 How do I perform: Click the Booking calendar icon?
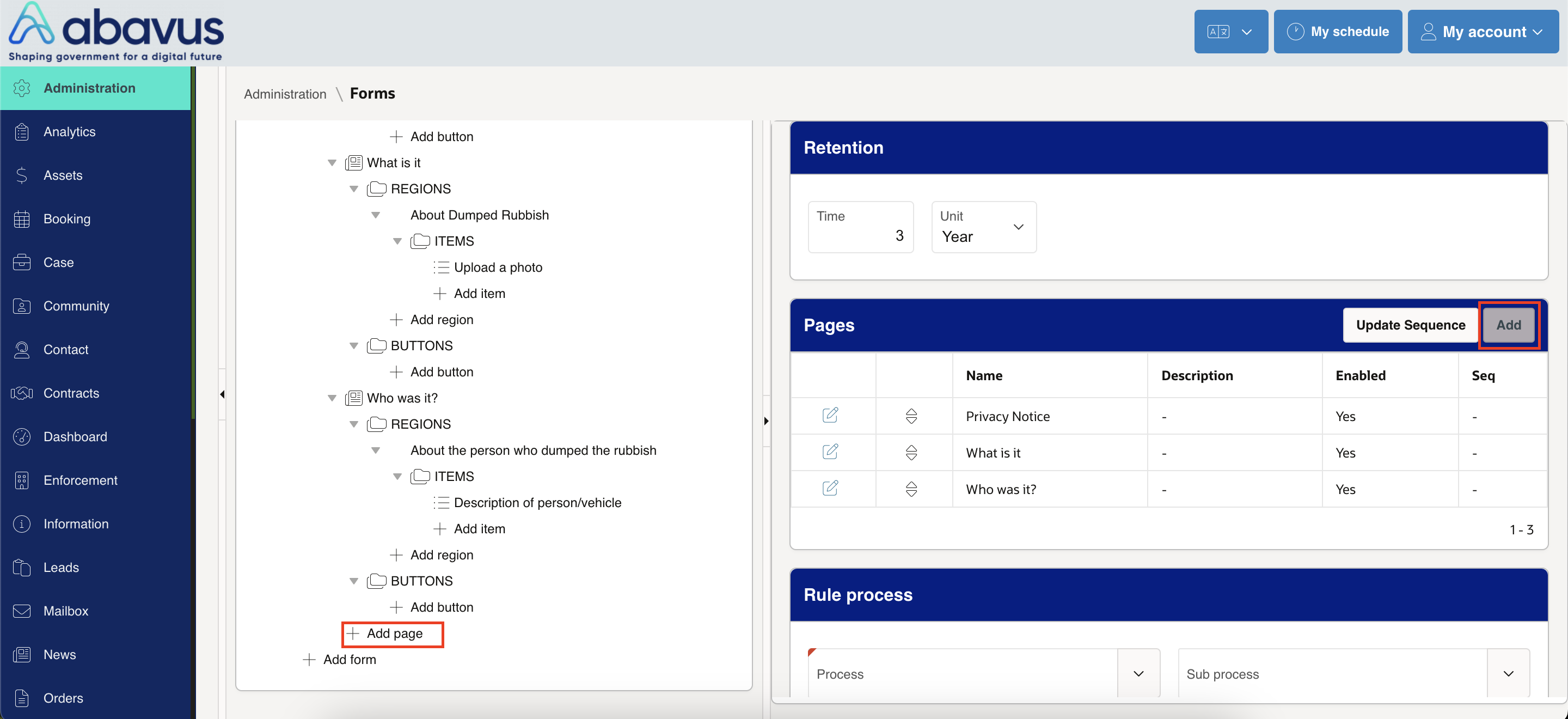point(22,219)
